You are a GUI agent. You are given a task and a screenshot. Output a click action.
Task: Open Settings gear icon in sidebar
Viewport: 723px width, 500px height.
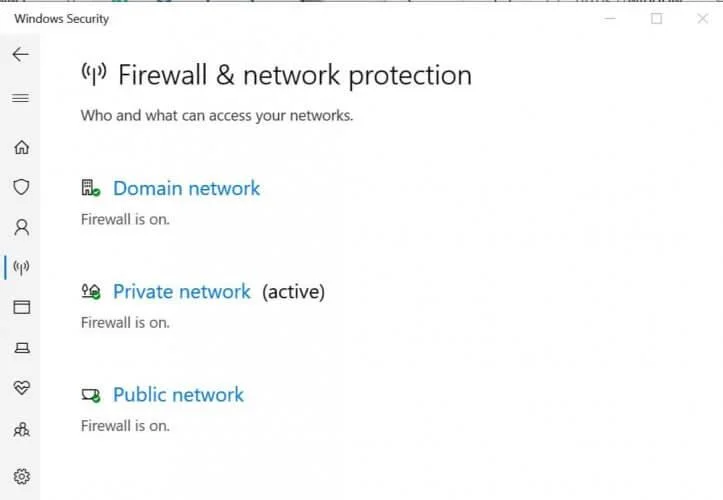(x=21, y=476)
